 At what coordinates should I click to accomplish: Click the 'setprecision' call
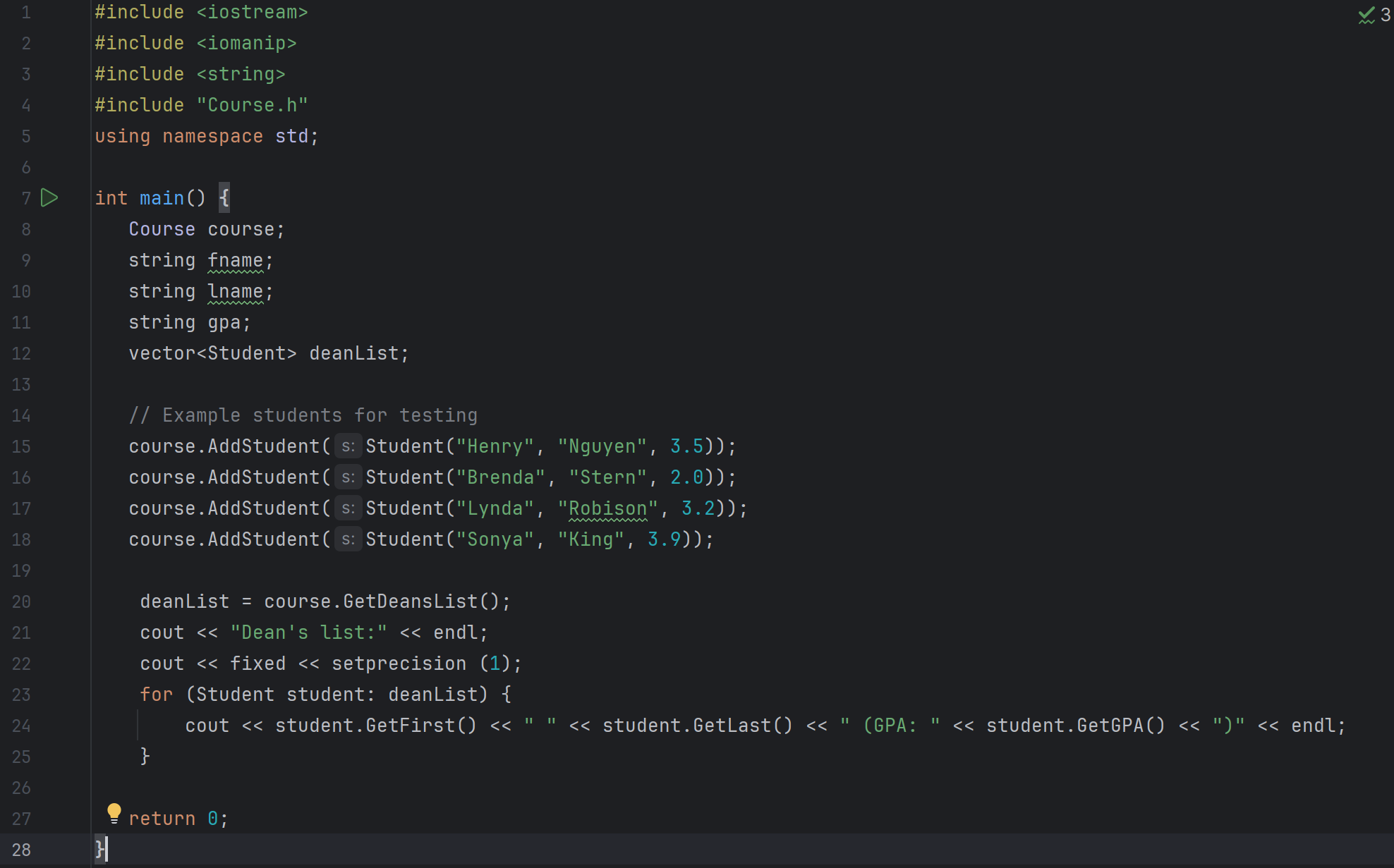tap(399, 664)
